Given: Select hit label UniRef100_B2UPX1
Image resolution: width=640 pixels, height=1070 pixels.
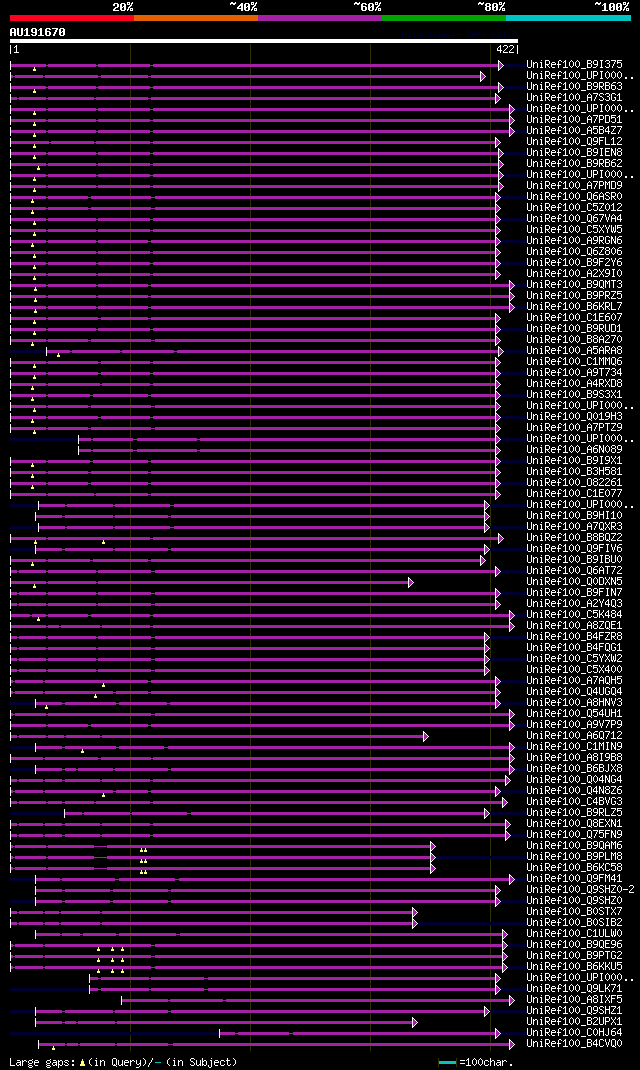Looking at the screenshot, I should point(574,1021).
